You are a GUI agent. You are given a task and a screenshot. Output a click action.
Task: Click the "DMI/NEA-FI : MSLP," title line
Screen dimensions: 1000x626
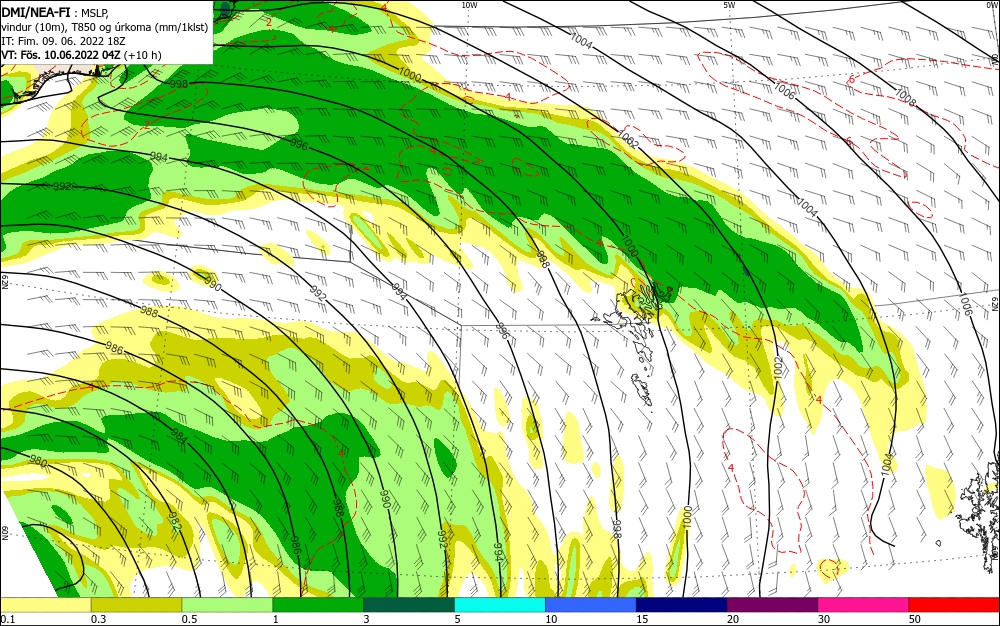(55, 12)
